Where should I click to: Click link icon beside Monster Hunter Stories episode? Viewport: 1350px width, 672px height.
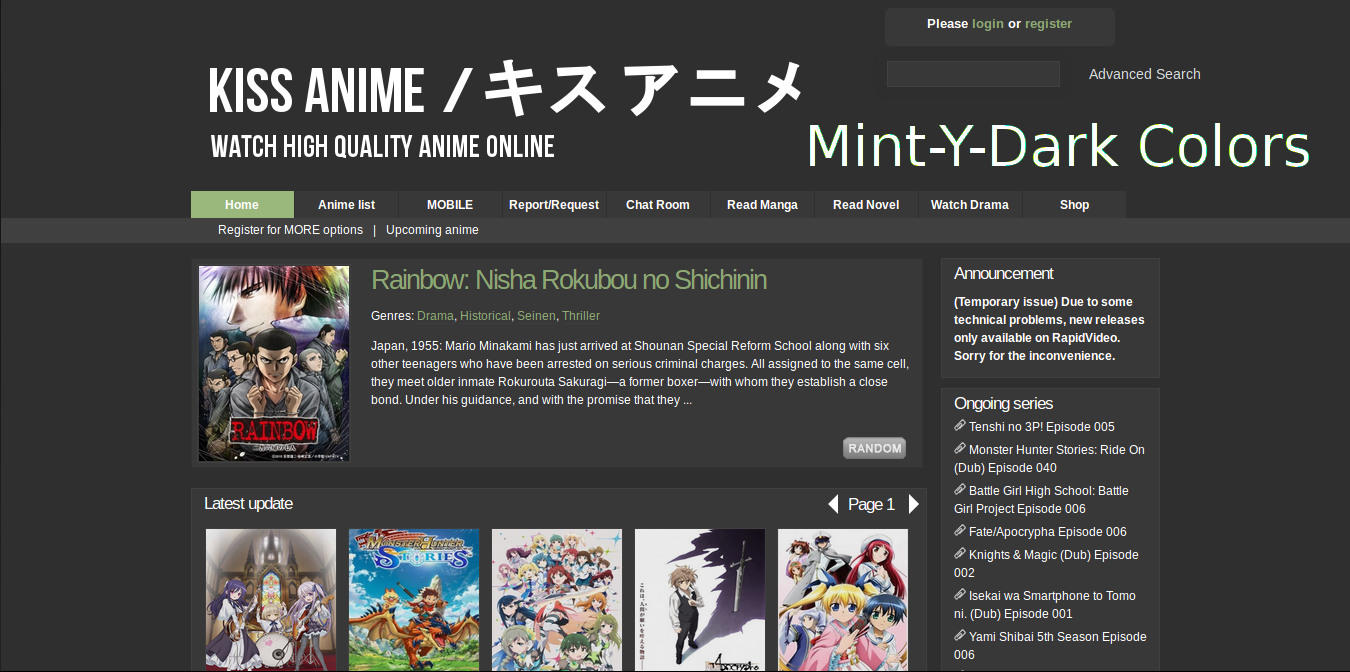point(960,449)
